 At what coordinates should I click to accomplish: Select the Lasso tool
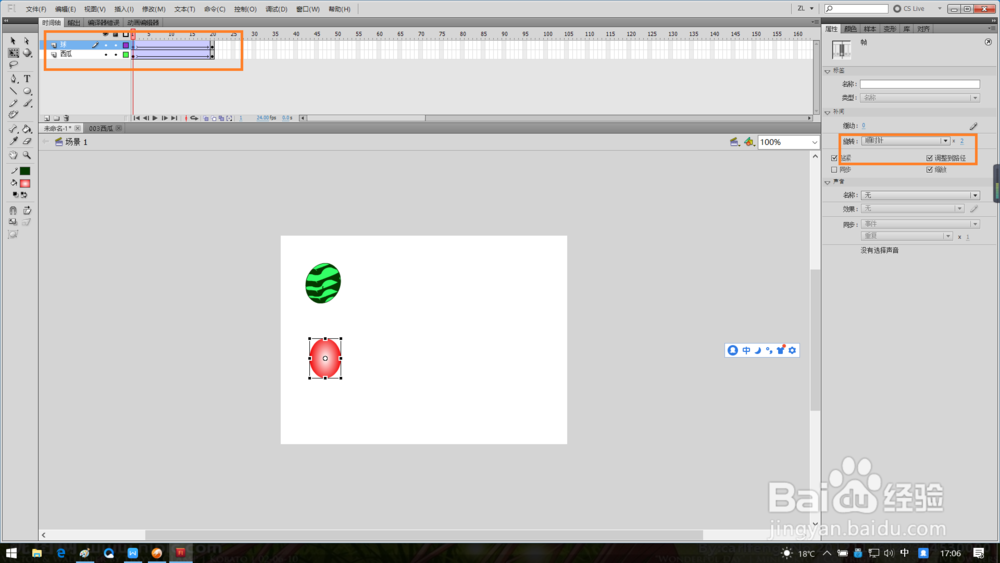(x=13, y=65)
